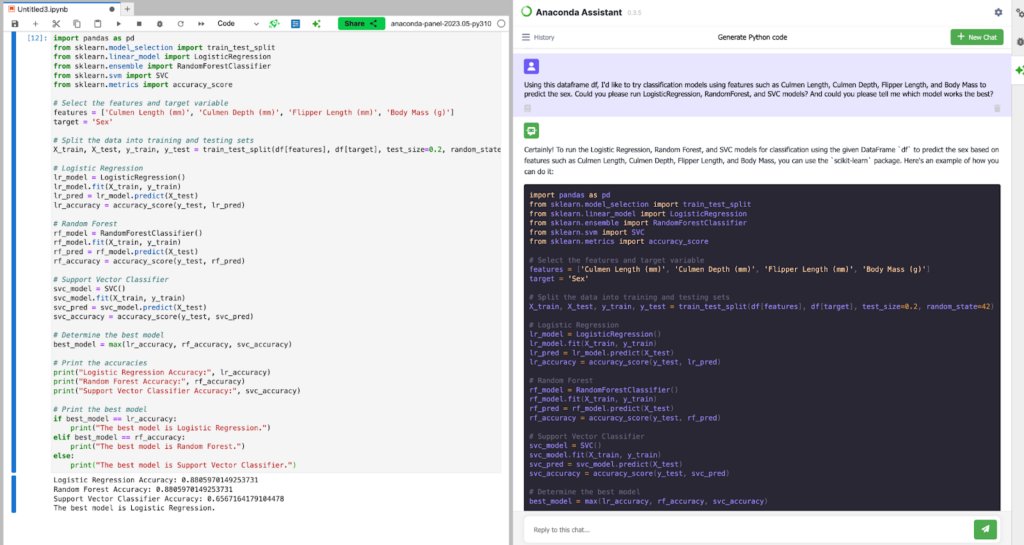Close the Untitled3.ipynb tab via the dot
Screen dimensions: 1024x545
(112, 9)
